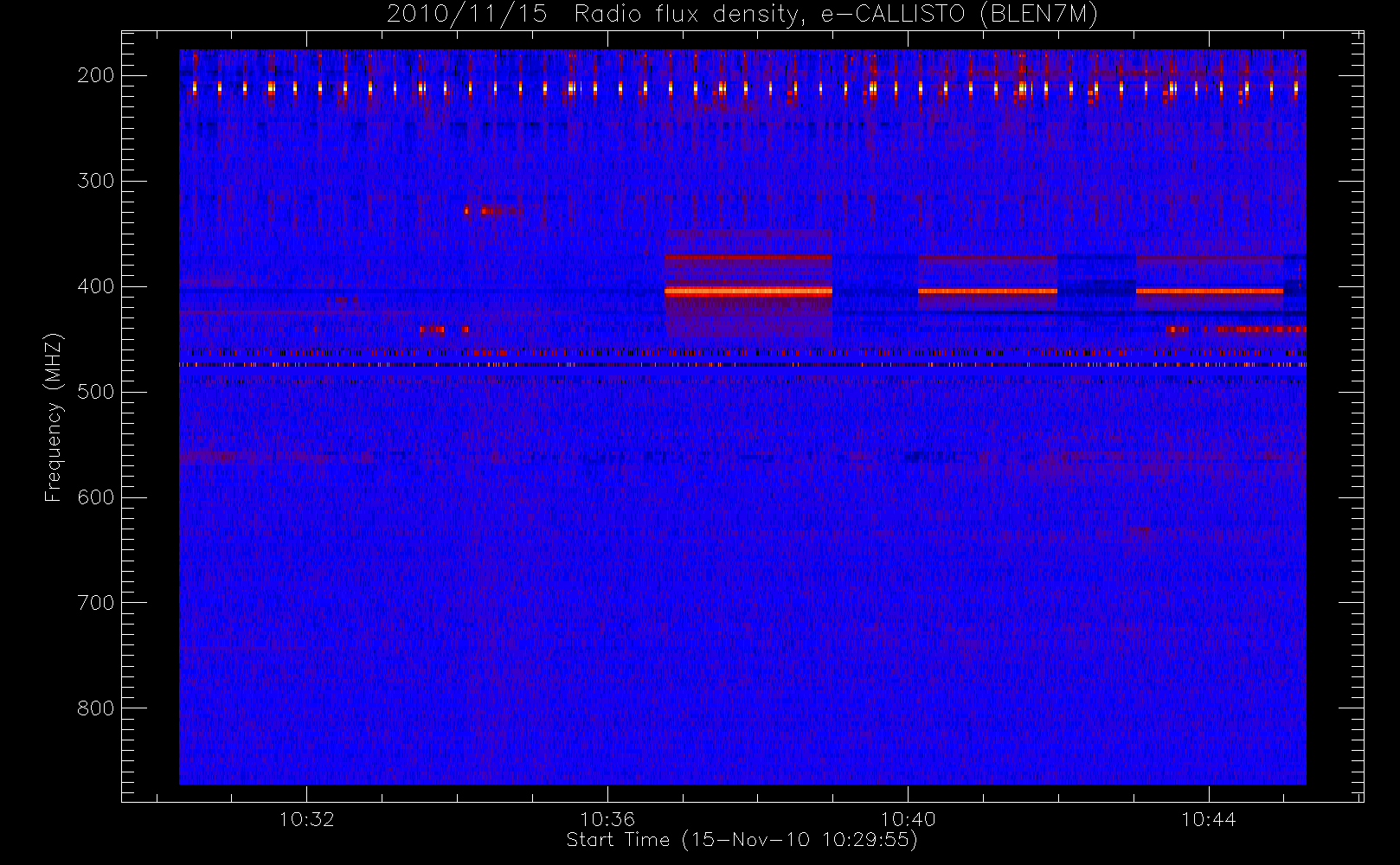Click the 10:36 time tick label
Image resolution: width=1400 pixels, height=865 pixels.
(x=607, y=819)
